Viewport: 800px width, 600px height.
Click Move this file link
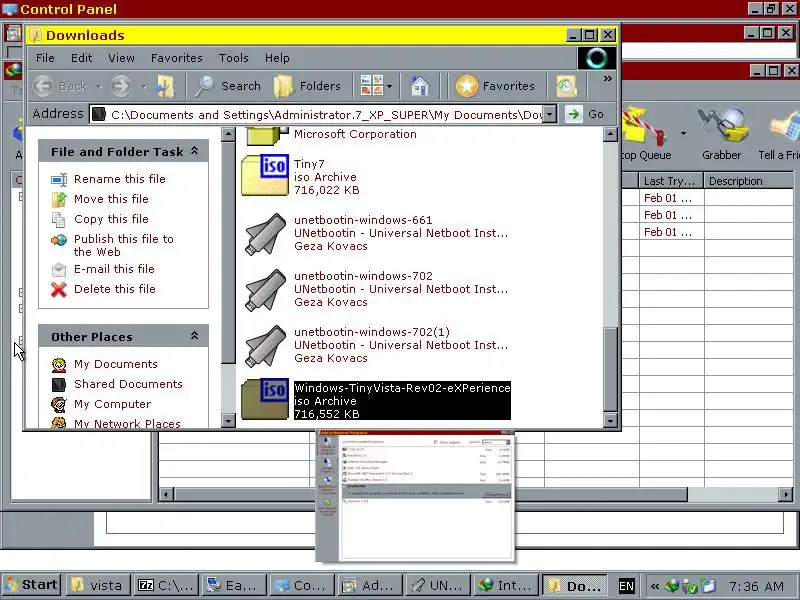[x=111, y=199]
